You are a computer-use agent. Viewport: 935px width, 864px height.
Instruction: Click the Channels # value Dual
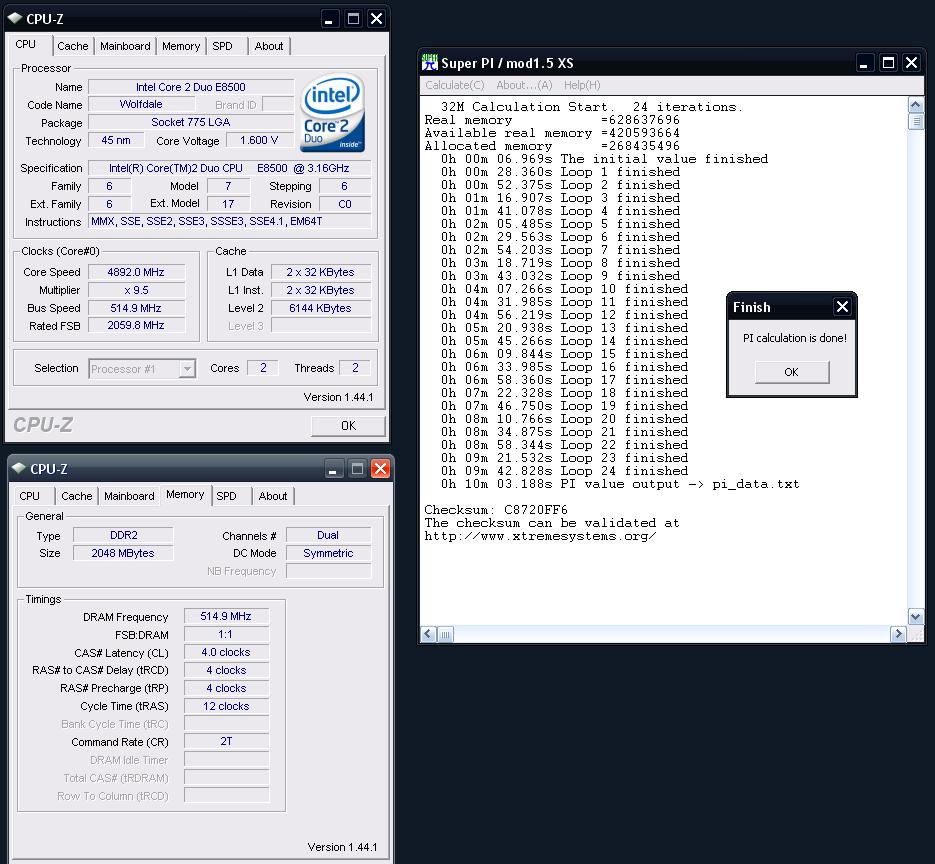pos(328,535)
